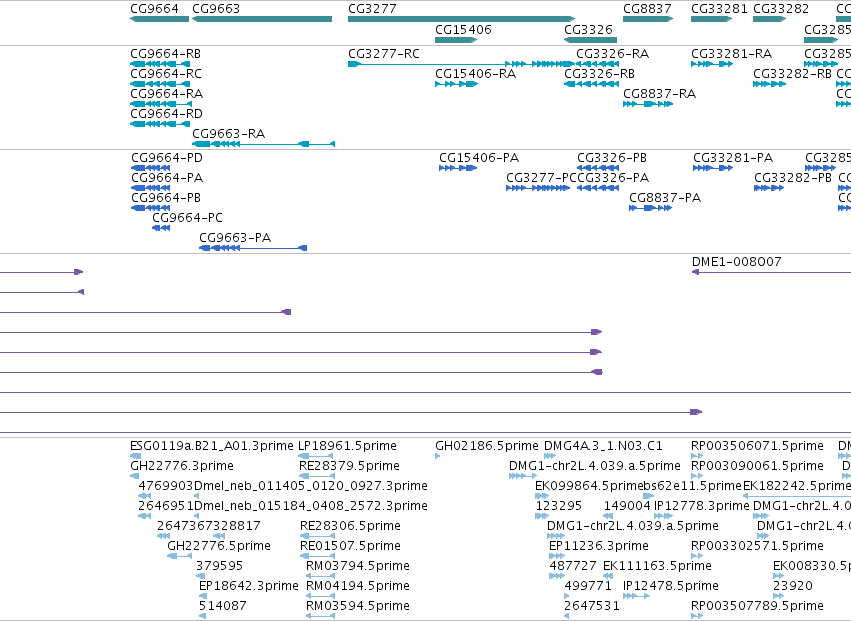Select the CG9663-RA transcript
Image resolution: width=851 pixels, height=621 pixels.
coord(264,144)
